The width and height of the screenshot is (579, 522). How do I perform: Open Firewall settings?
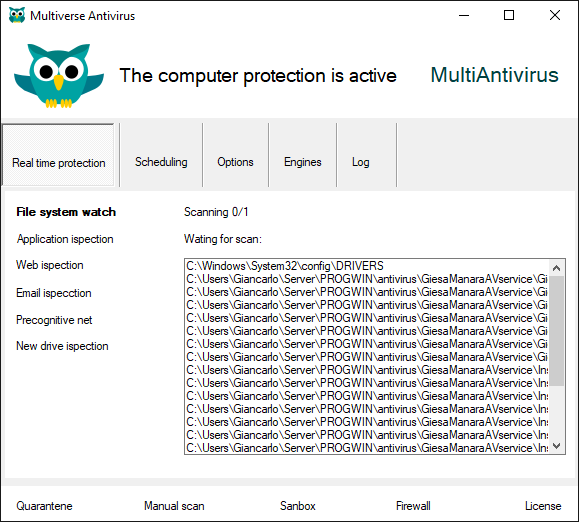(413, 506)
